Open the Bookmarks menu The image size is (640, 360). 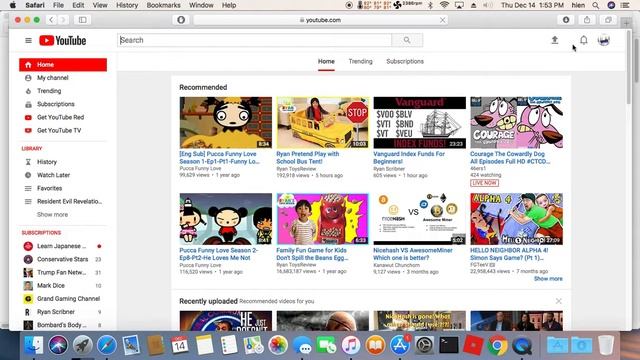click(163, 5)
